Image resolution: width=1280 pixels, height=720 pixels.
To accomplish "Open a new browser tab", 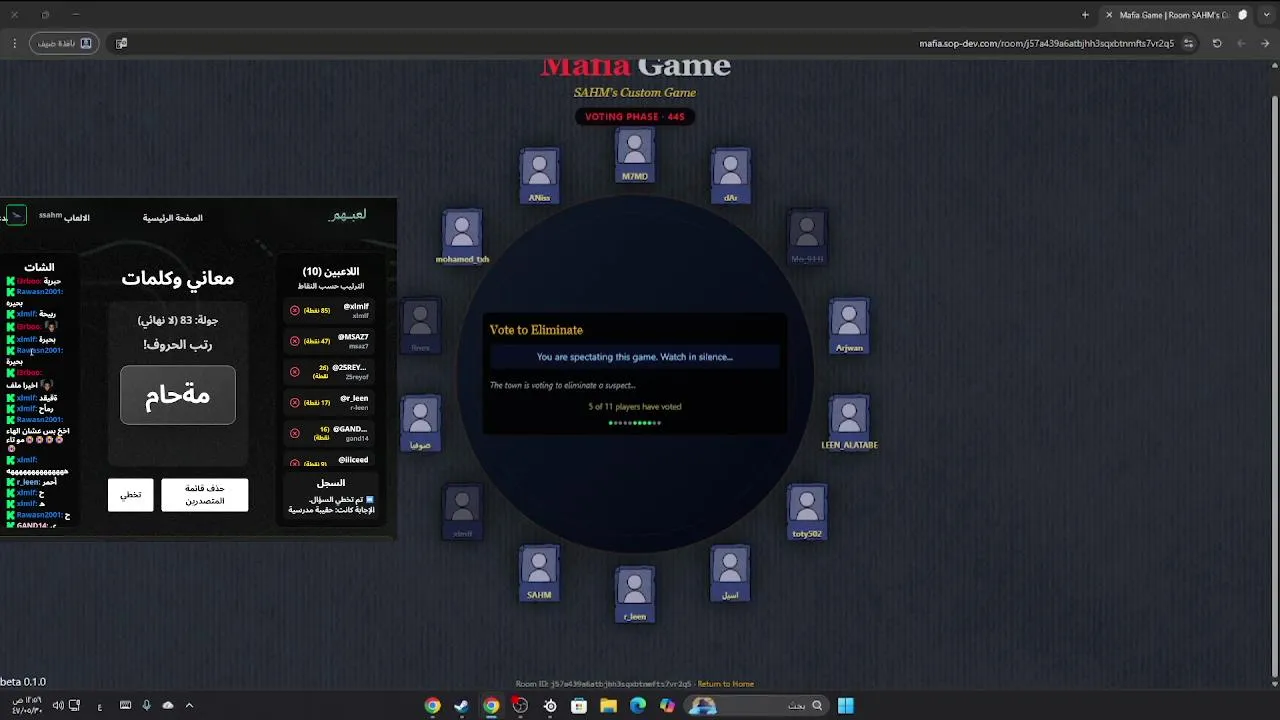I will pyautogui.click(x=1085, y=15).
